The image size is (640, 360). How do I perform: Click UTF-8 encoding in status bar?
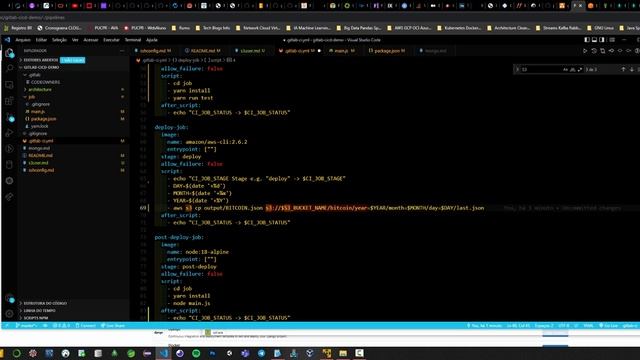point(564,326)
